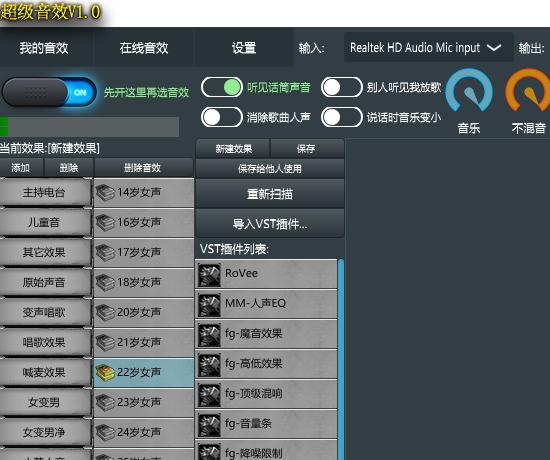
Task: Enable the 说话时音乐变小 toggle
Action: [342, 117]
